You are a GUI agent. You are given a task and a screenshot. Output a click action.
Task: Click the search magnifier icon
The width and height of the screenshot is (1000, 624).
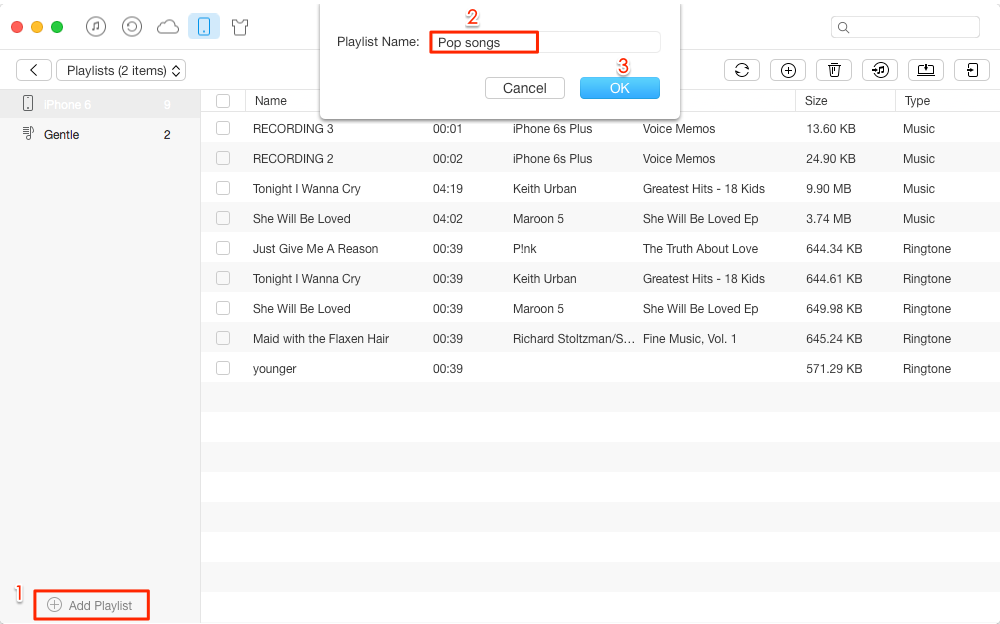[x=843, y=27]
